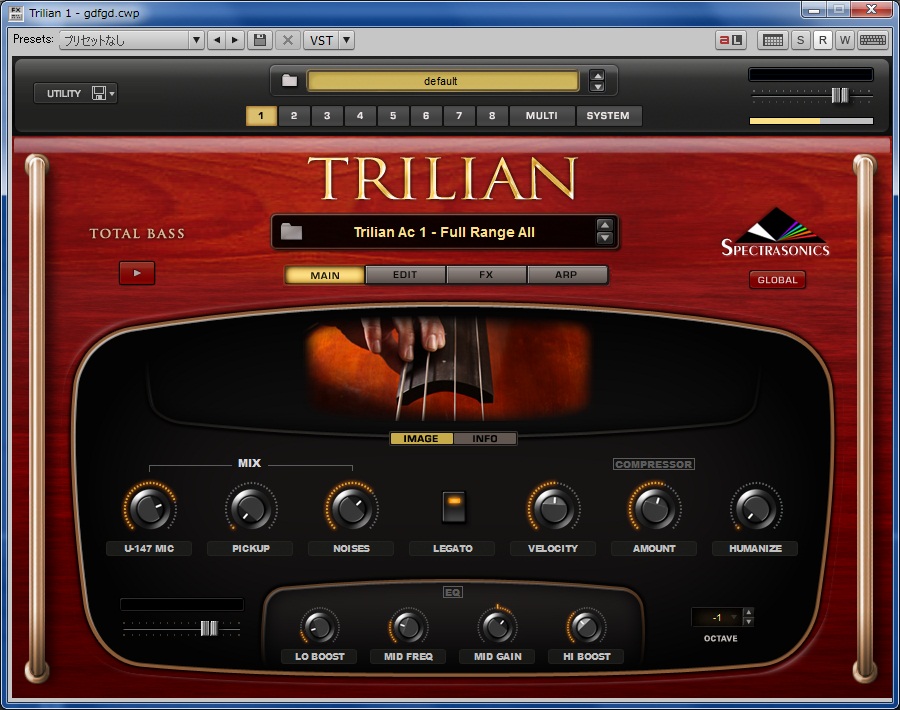The image size is (900, 710).
Task: Open the on-screen keyboard icon at far right
Action: (x=873, y=40)
